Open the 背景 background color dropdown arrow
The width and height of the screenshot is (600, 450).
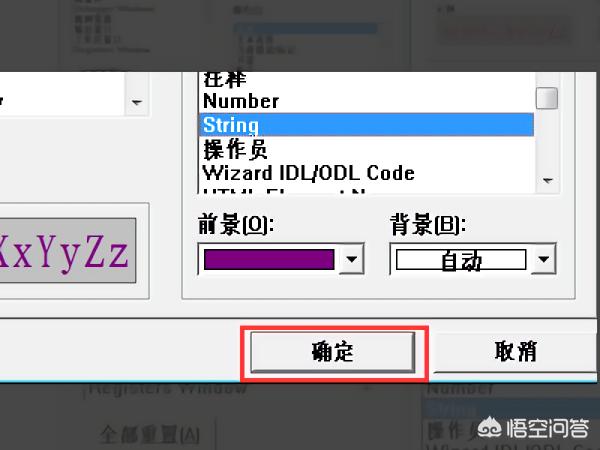[x=543, y=260]
